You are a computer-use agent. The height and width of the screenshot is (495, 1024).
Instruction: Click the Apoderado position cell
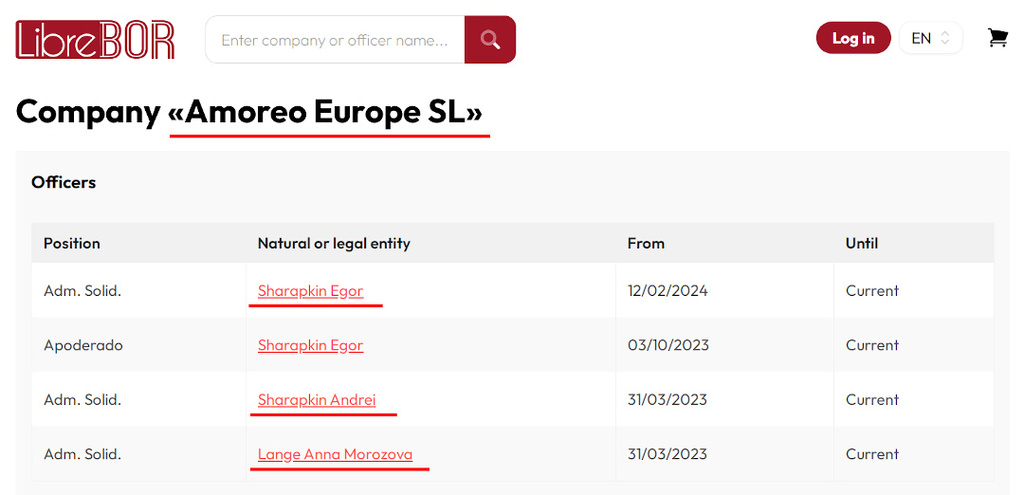(83, 345)
